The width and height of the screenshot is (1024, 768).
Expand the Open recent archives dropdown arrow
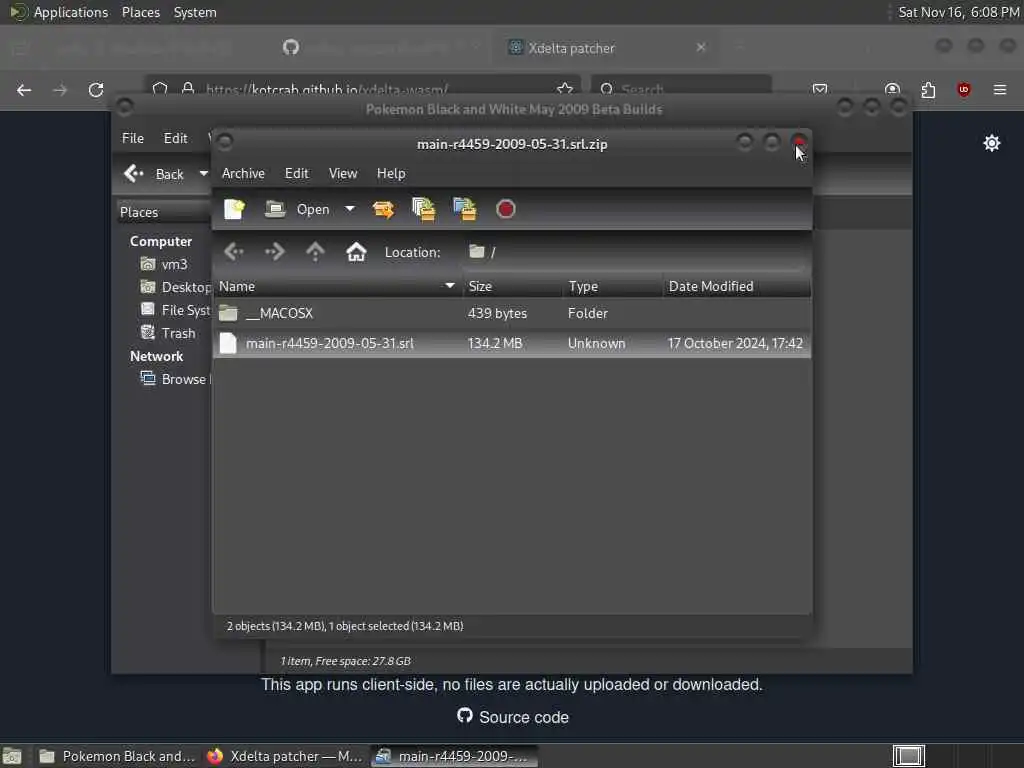point(350,209)
